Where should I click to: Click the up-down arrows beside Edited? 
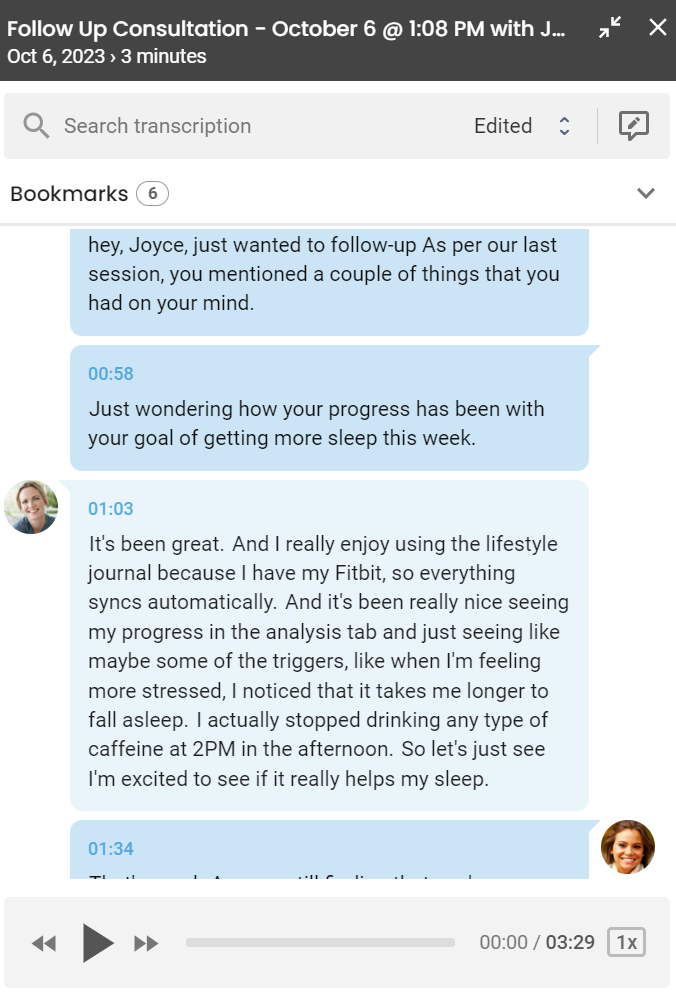coord(564,126)
